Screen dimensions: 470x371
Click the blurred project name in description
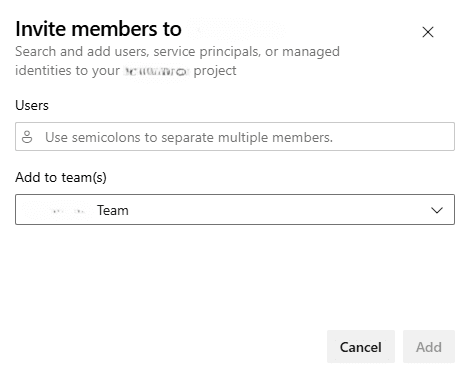(157, 71)
